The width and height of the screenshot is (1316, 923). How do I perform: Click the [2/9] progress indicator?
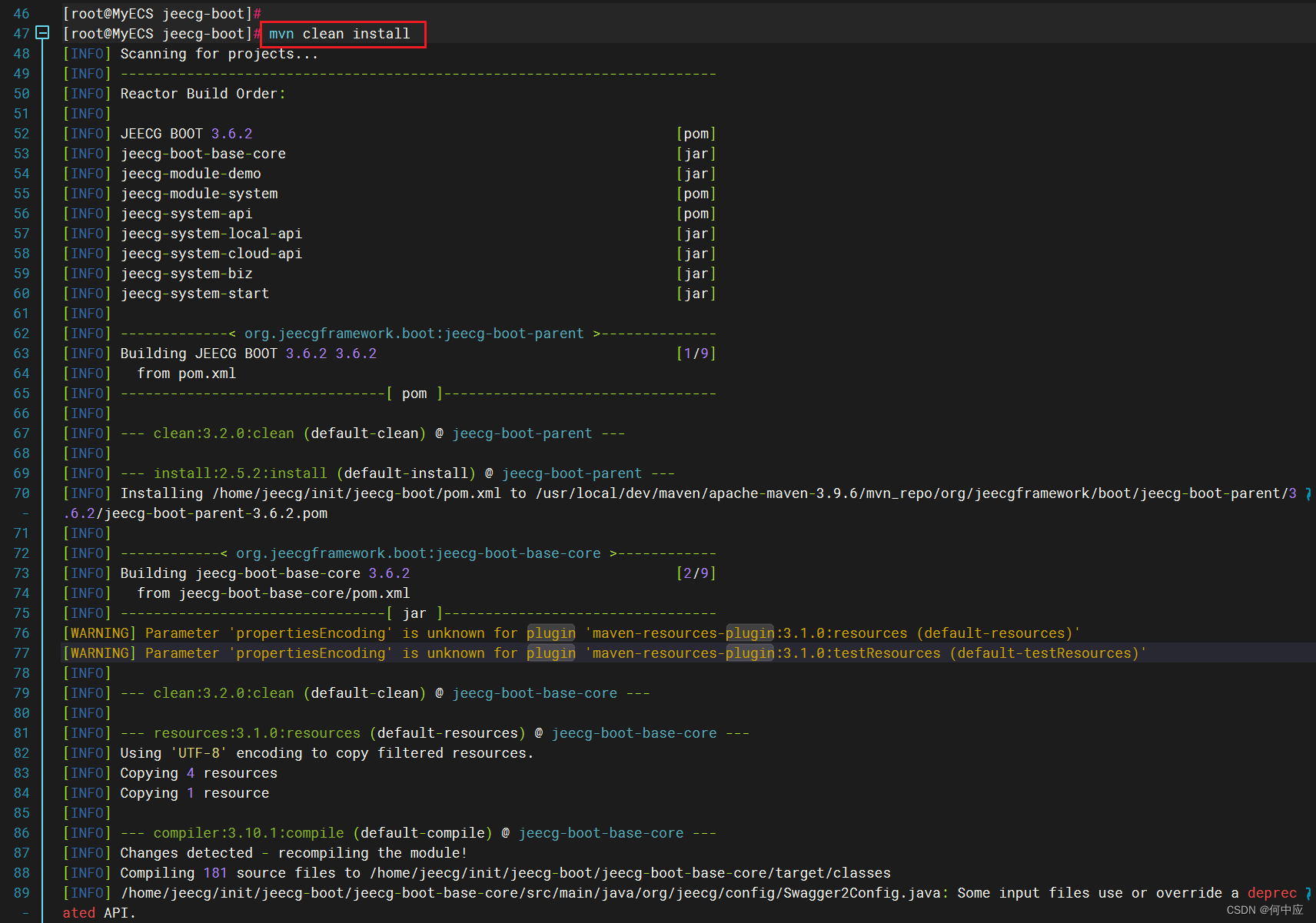tap(696, 573)
